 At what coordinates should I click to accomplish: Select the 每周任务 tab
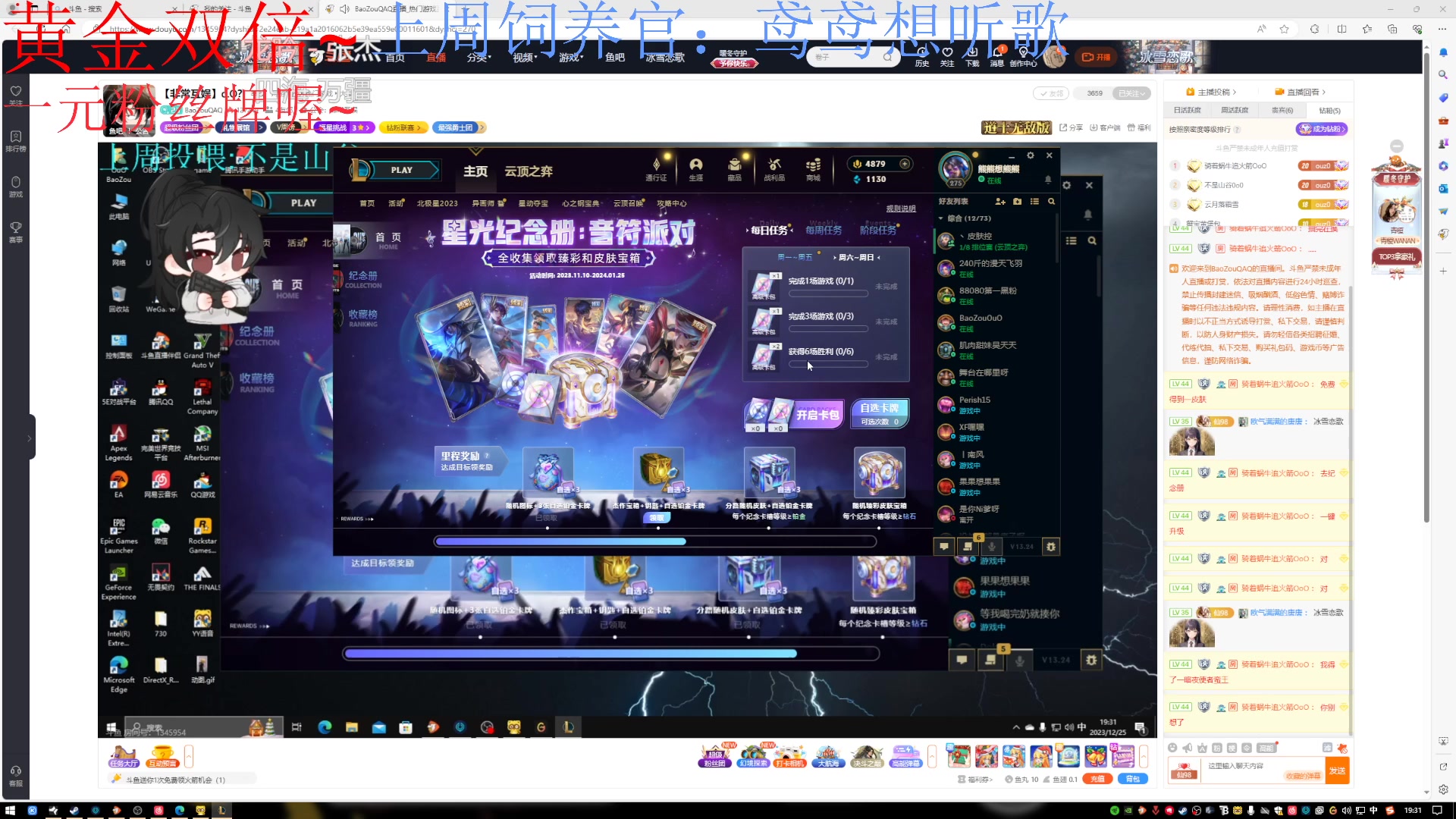(x=824, y=230)
